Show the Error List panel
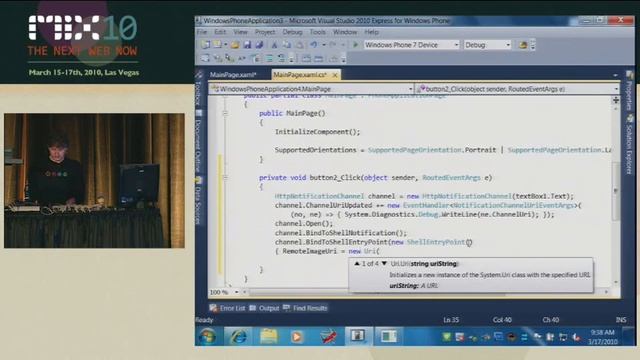 [227, 308]
